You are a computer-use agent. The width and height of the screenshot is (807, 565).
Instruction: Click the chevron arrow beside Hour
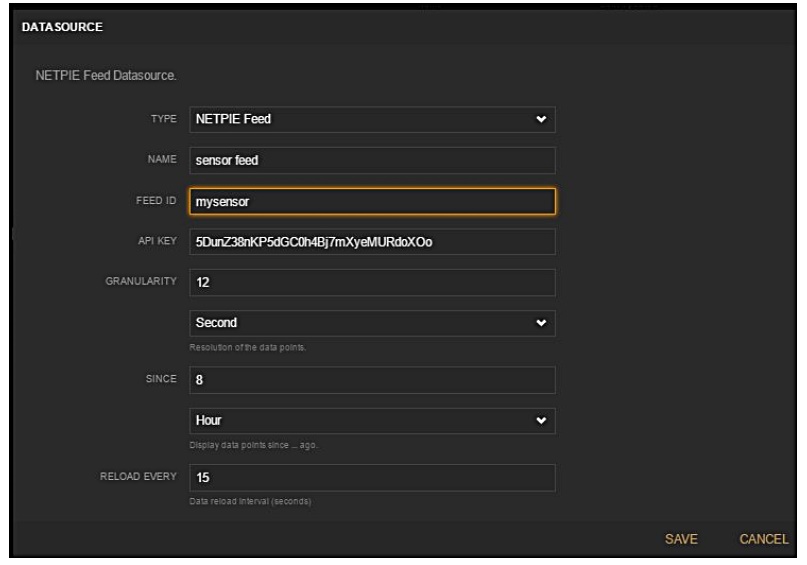[x=542, y=421]
